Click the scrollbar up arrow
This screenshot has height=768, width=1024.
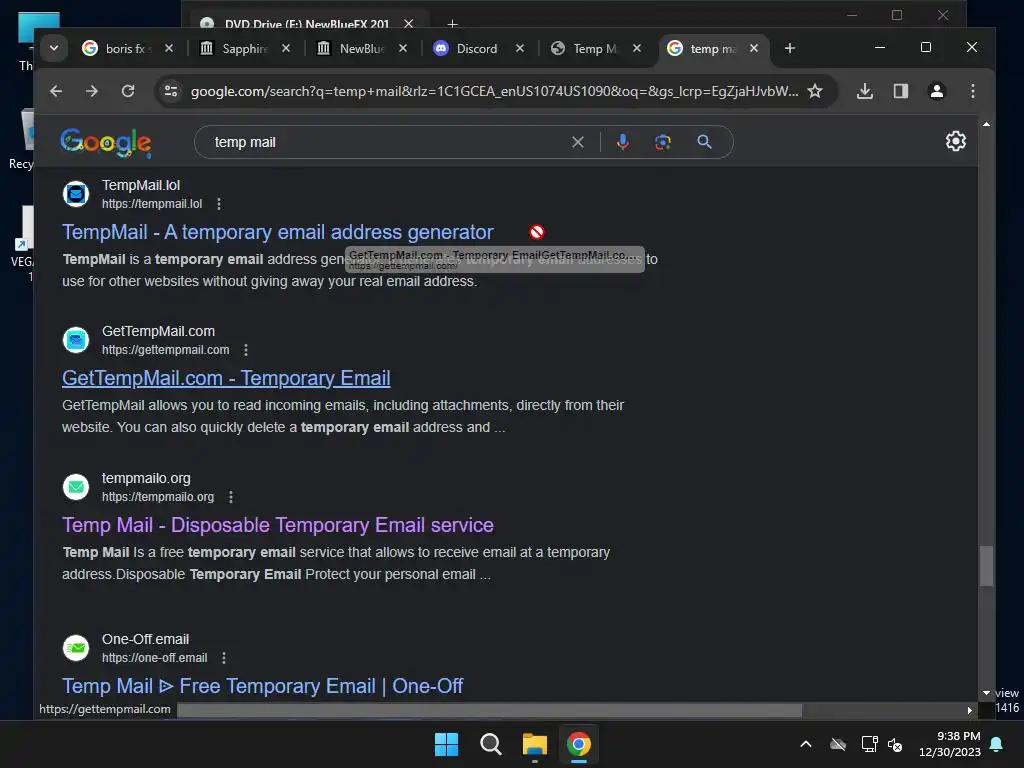coord(986,124)
